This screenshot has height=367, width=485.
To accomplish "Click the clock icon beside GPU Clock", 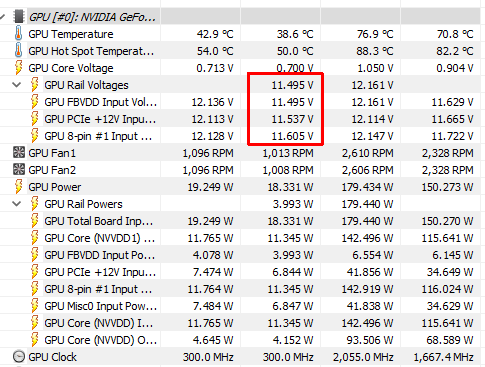I will point(19,357).
